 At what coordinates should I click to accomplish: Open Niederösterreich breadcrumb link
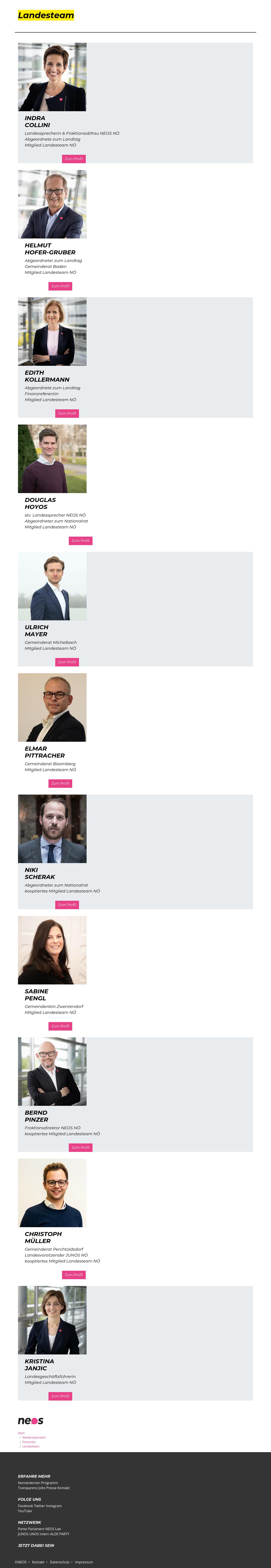point(34,1437)
